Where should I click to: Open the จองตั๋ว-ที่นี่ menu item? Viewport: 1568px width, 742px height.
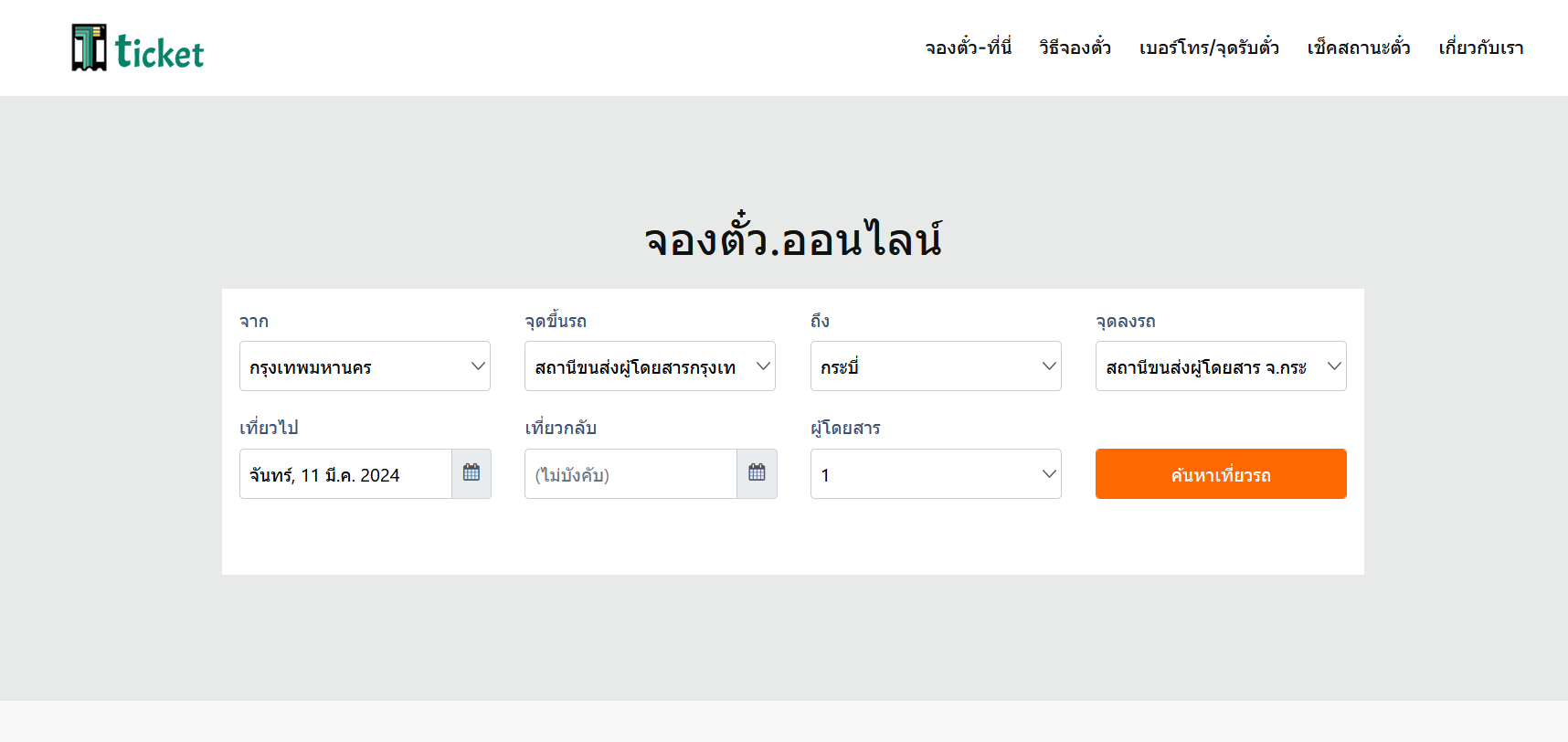coord(968,48)
